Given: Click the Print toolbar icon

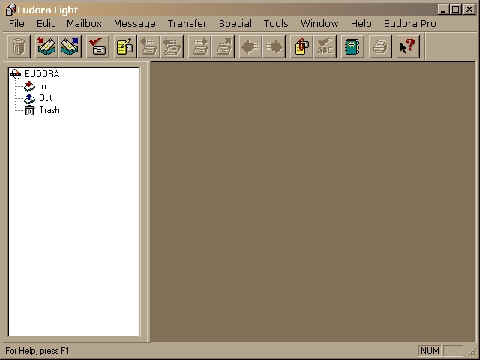Looking at the screenshot, I should (x=380, y=46).
